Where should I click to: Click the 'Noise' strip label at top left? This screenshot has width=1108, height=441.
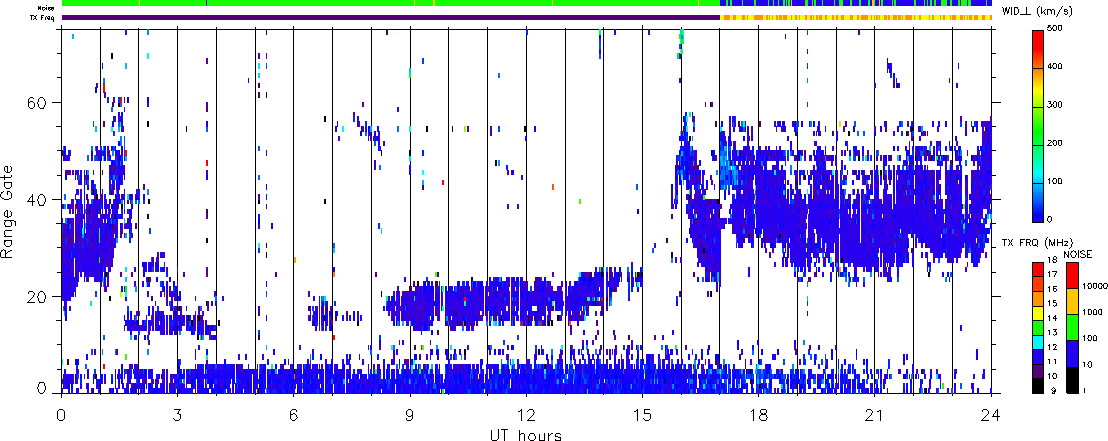[x=47, y=6]
